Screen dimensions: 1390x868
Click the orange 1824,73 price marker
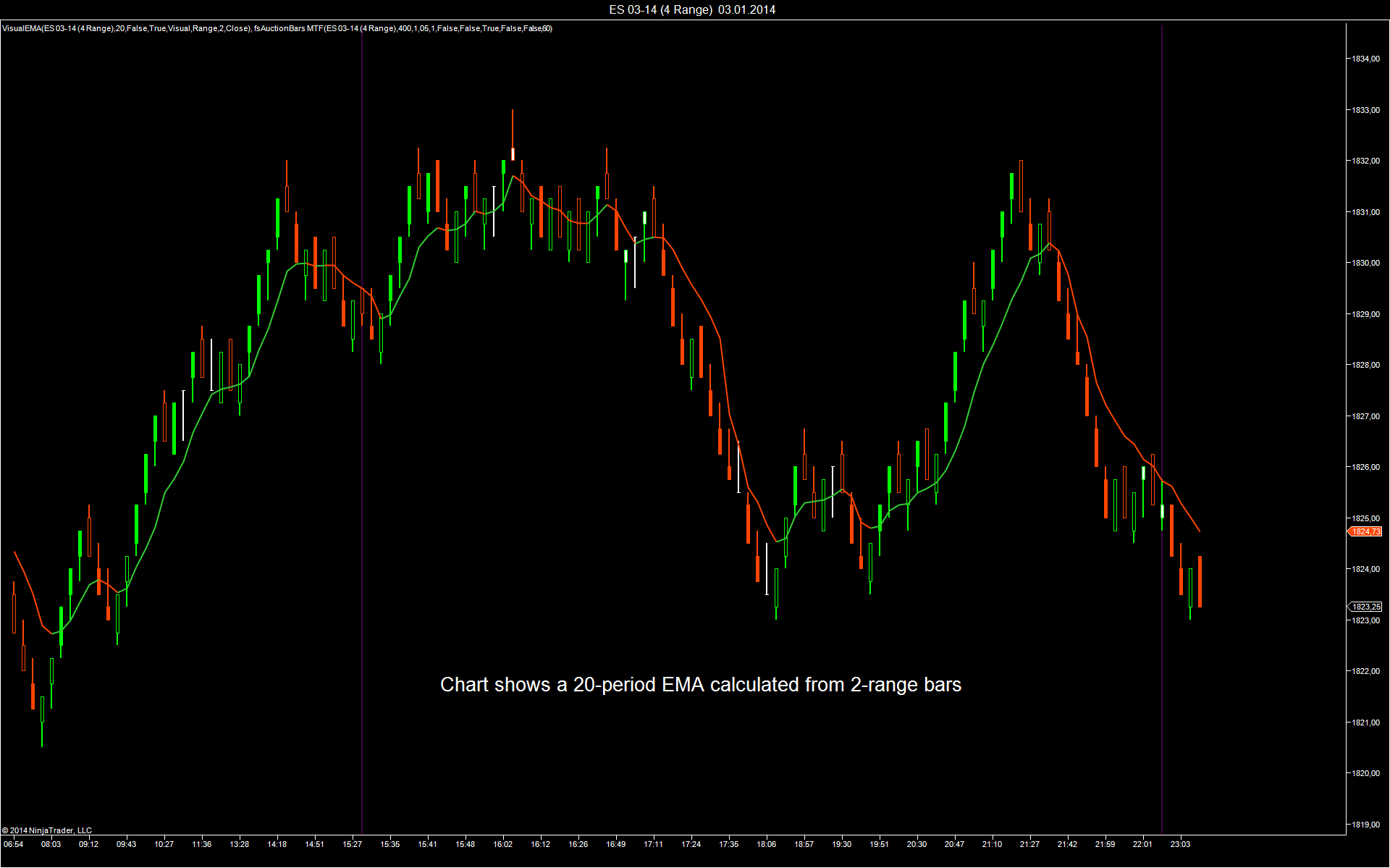pyautogui.click(x=1365, y=531)
